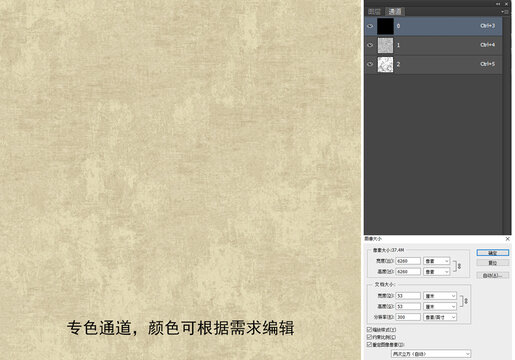Toggle the Constrain Proportions checkbox
This screenshot has width=515, height=360.
click(x=369, y=337)
